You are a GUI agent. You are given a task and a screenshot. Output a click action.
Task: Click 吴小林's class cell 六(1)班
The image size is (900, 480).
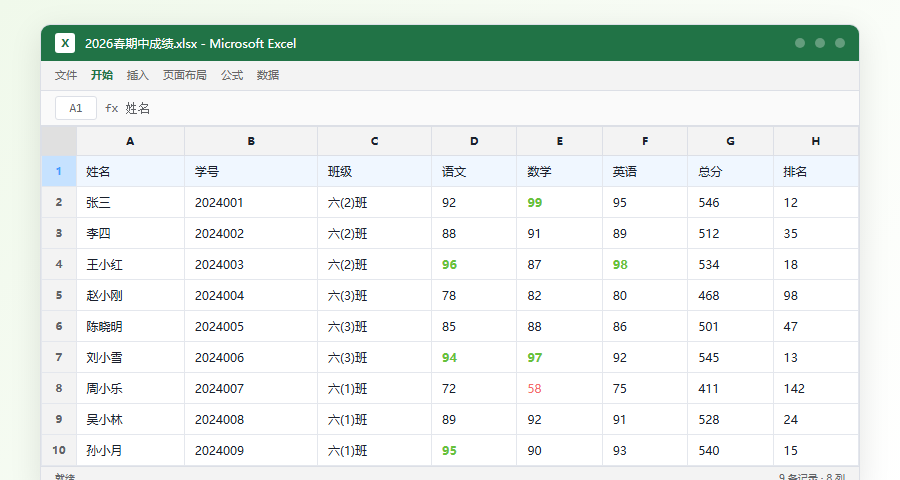pyautogui.click(x=374, y=419)
